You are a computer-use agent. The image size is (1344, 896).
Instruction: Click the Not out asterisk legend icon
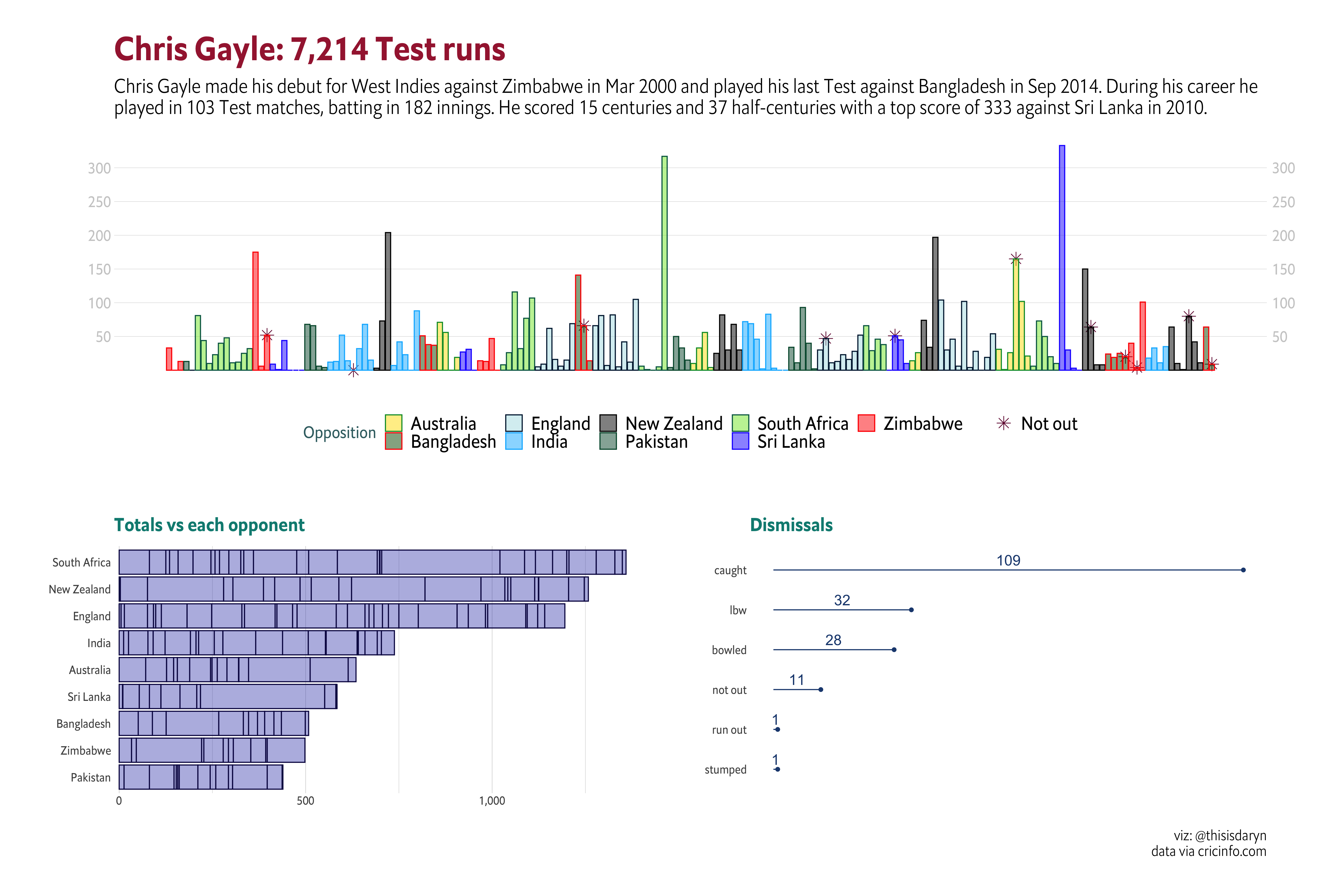(1004, 423)
